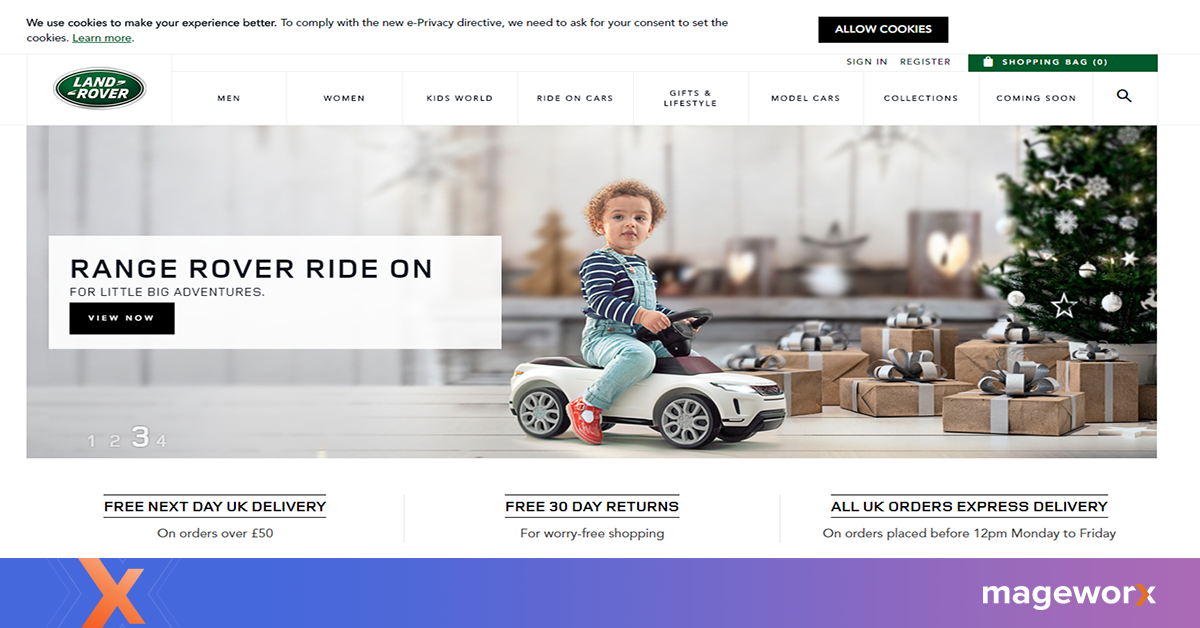Click the Range Rover ride-on hero image
The image size is (1200, 628).
(591, 292)
